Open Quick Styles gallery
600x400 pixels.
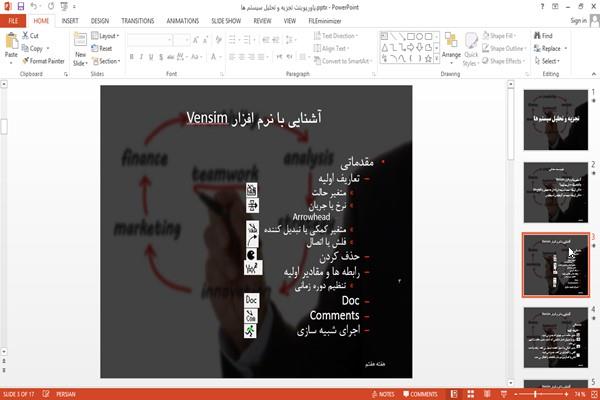471,49
